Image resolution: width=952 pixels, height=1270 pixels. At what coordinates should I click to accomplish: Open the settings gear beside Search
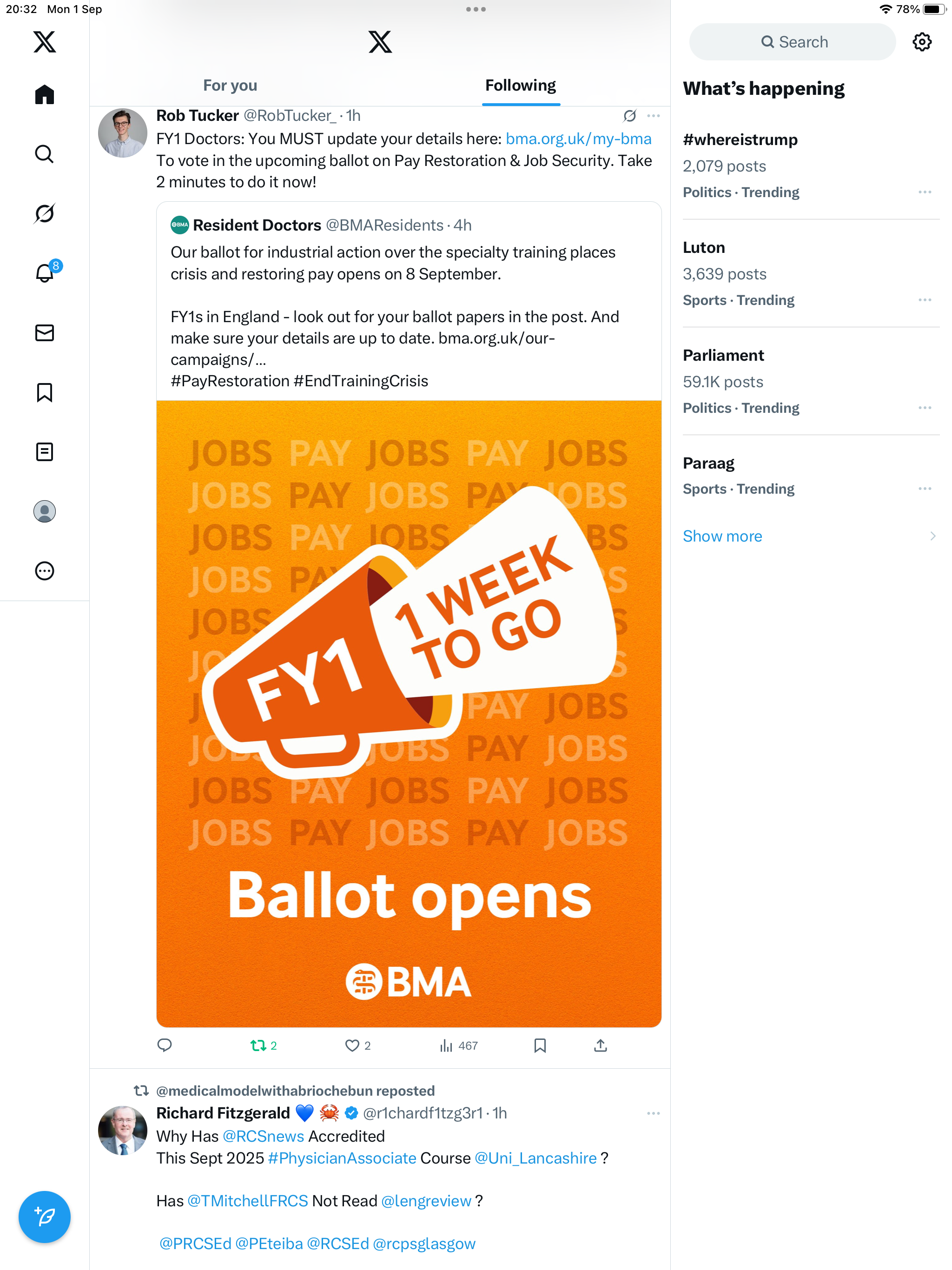[x=922, y=42]
